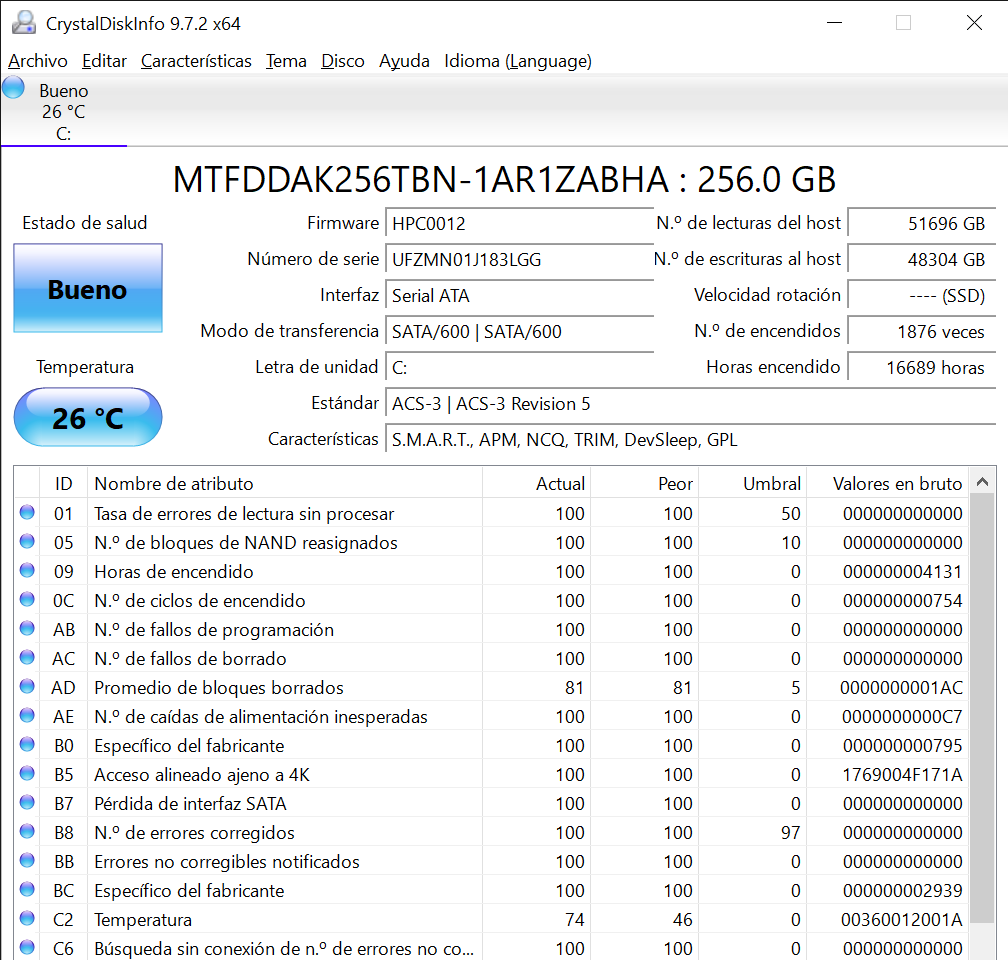Click the Número de serie value field
Image resolution: width=1008 pixels, height=960 pixels.
(x=519, y=259)
